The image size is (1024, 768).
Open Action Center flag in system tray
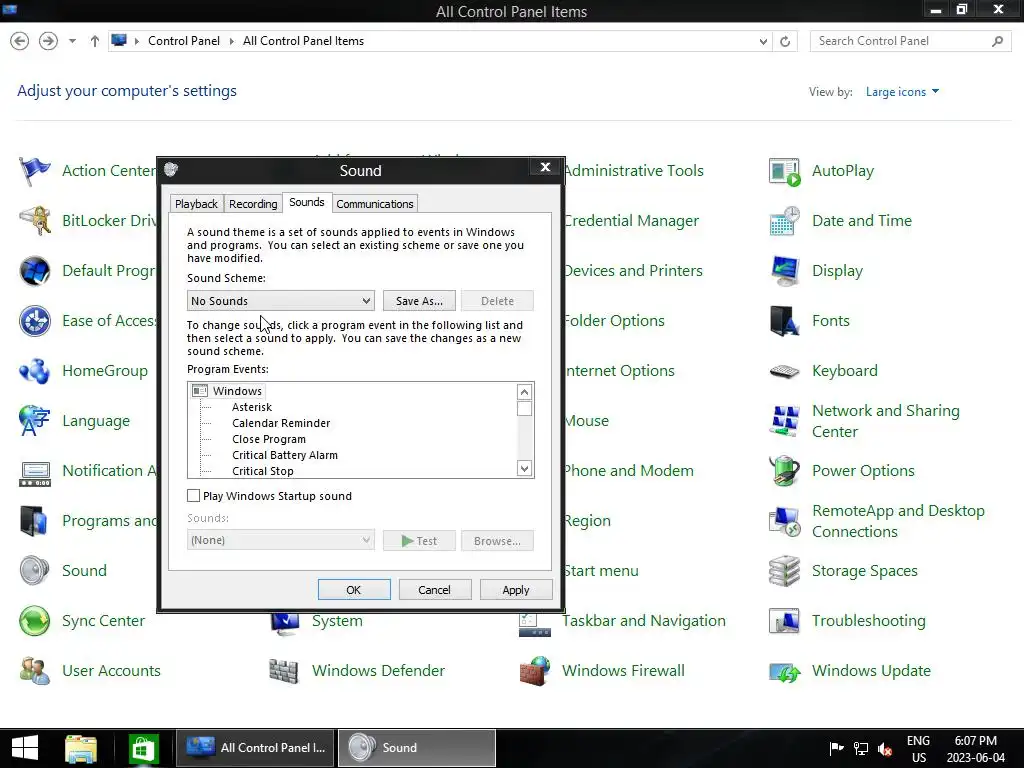point(836,749)
